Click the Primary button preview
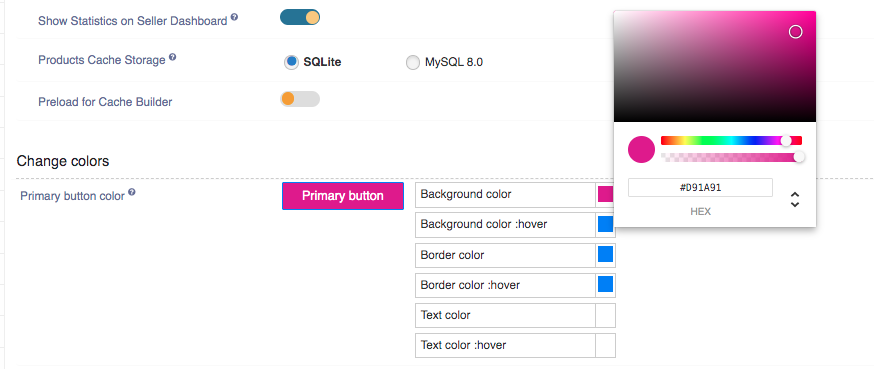Viewport: 874px width, 369px height. click(x=343, y=196)
